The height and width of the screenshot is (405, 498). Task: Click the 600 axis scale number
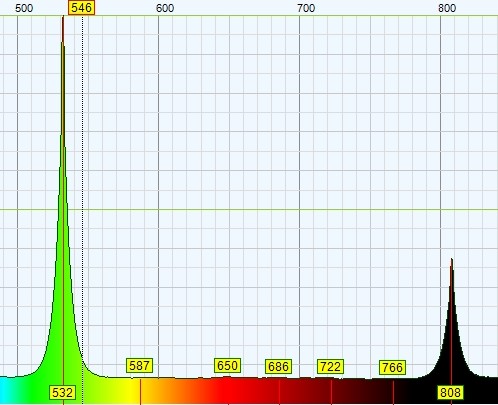pyautogui.click(x=165, y=8)
